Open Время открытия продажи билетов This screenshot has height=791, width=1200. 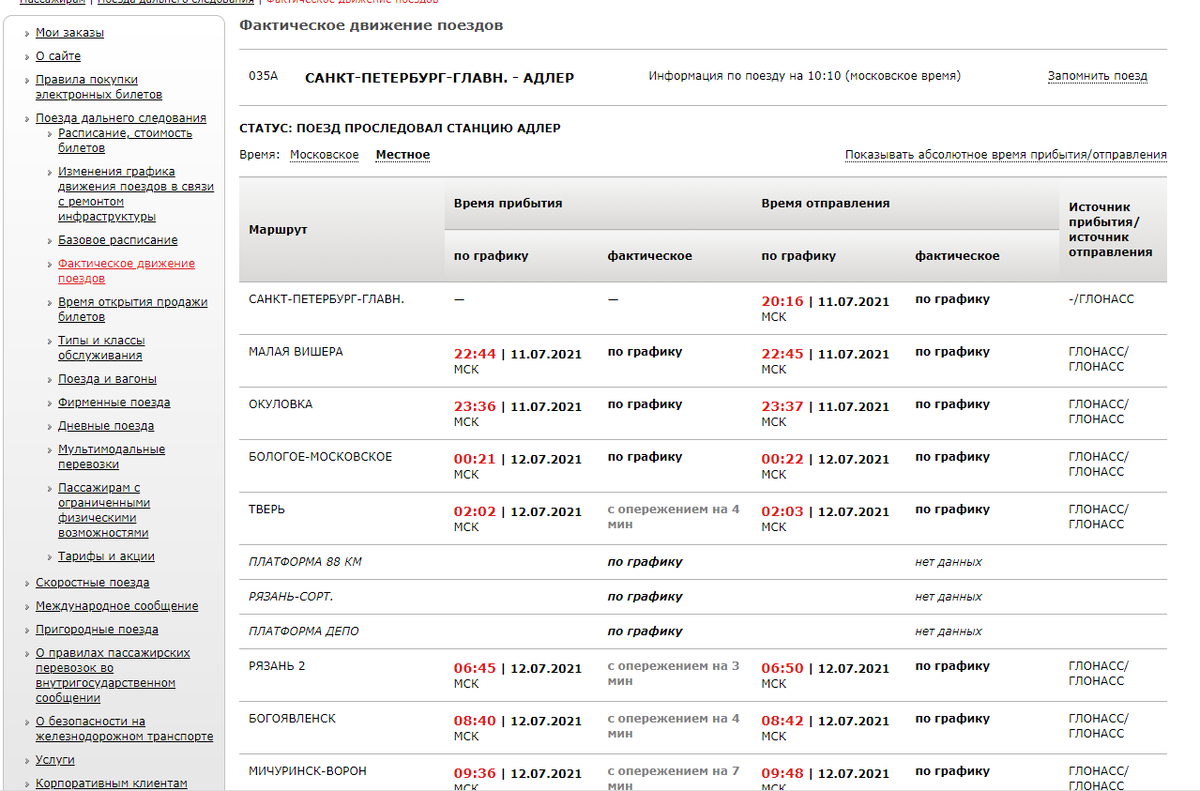pos(132,309)
